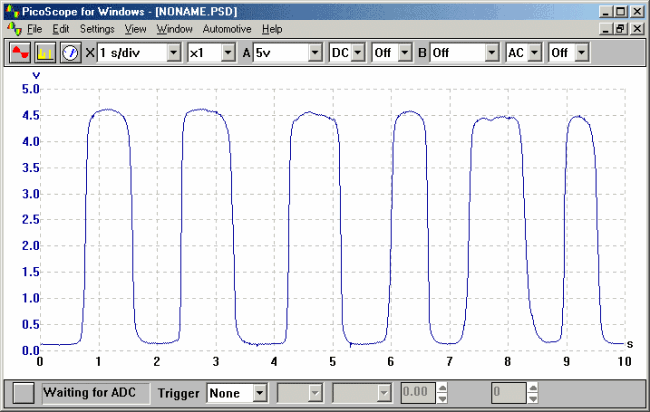Open the File menu
Screen dimensions: 650x412
click(x=35, y=29)
